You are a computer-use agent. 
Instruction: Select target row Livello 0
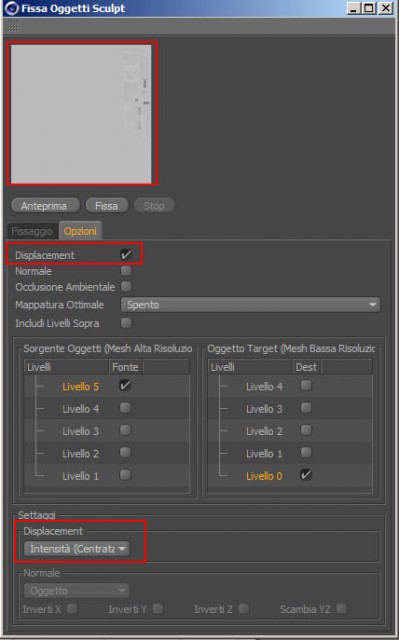click(290, 476)
